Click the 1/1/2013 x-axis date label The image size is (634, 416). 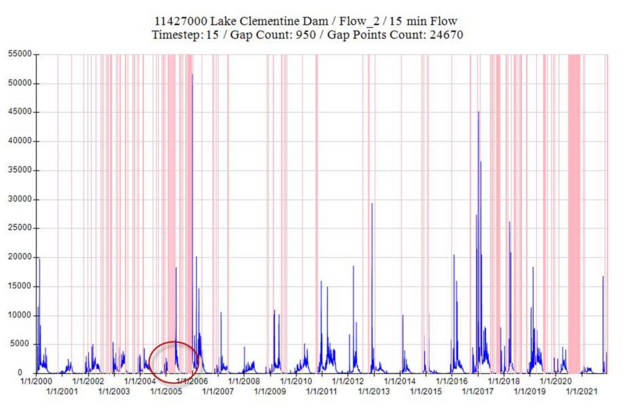(374, 391)
